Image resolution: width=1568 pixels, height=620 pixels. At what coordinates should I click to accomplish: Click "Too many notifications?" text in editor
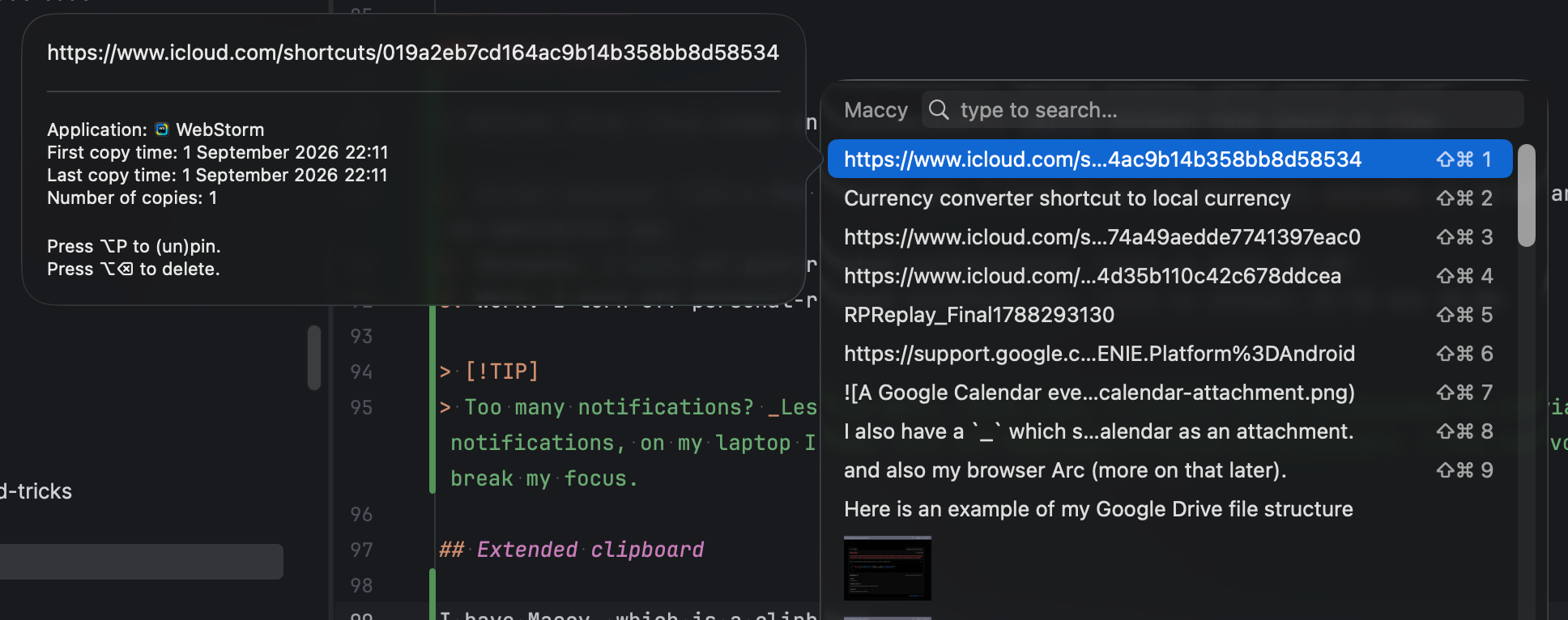pyautogui.click(x=609, y=407)
